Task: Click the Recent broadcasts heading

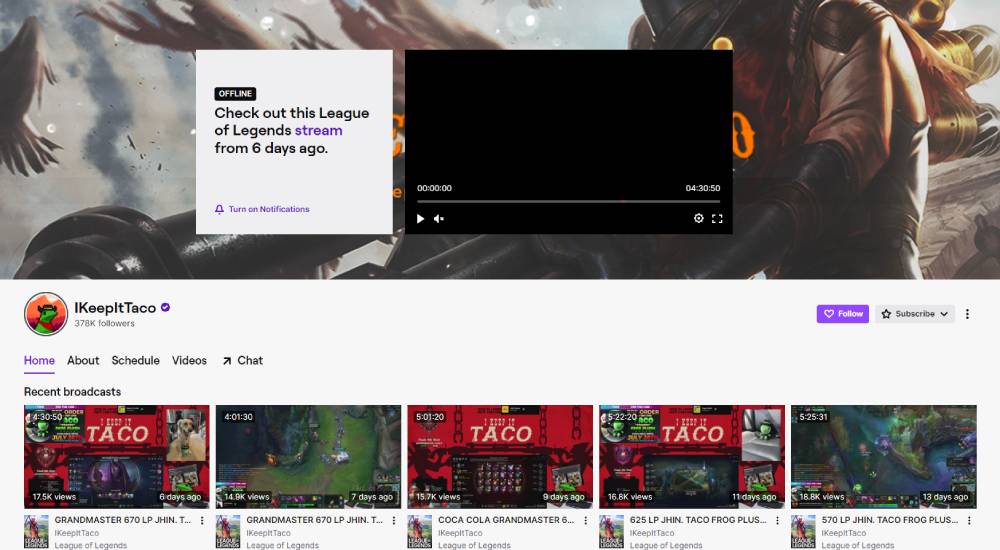Action: [x=73, y=392]
